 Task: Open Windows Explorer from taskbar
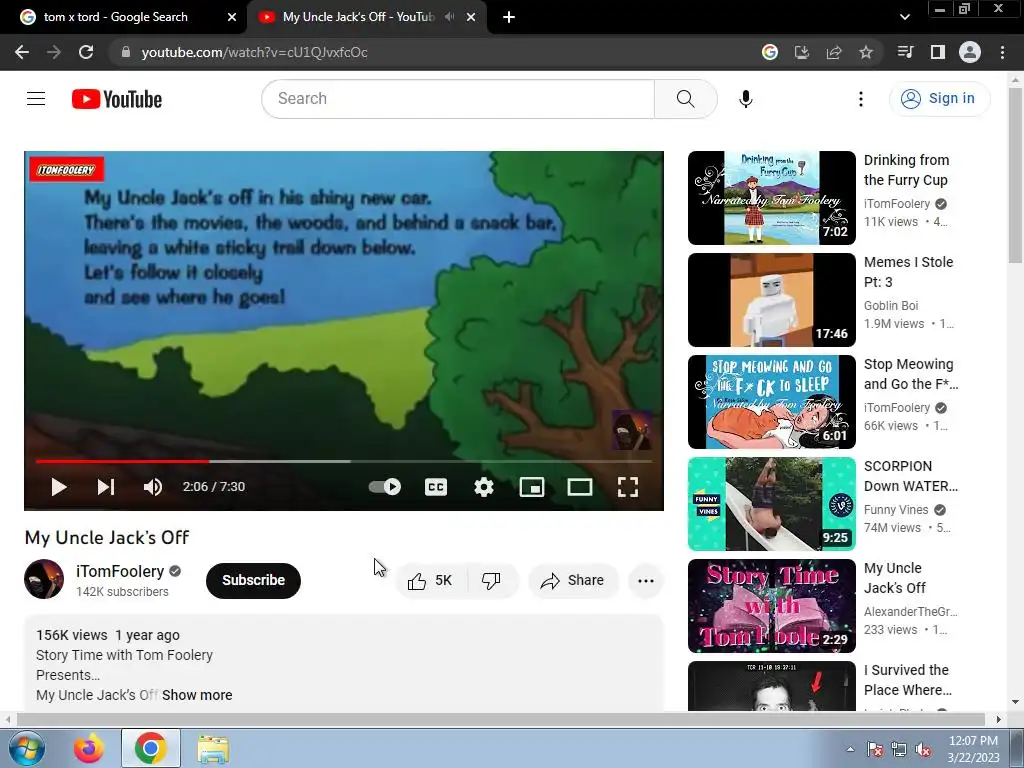click(213, 748)
